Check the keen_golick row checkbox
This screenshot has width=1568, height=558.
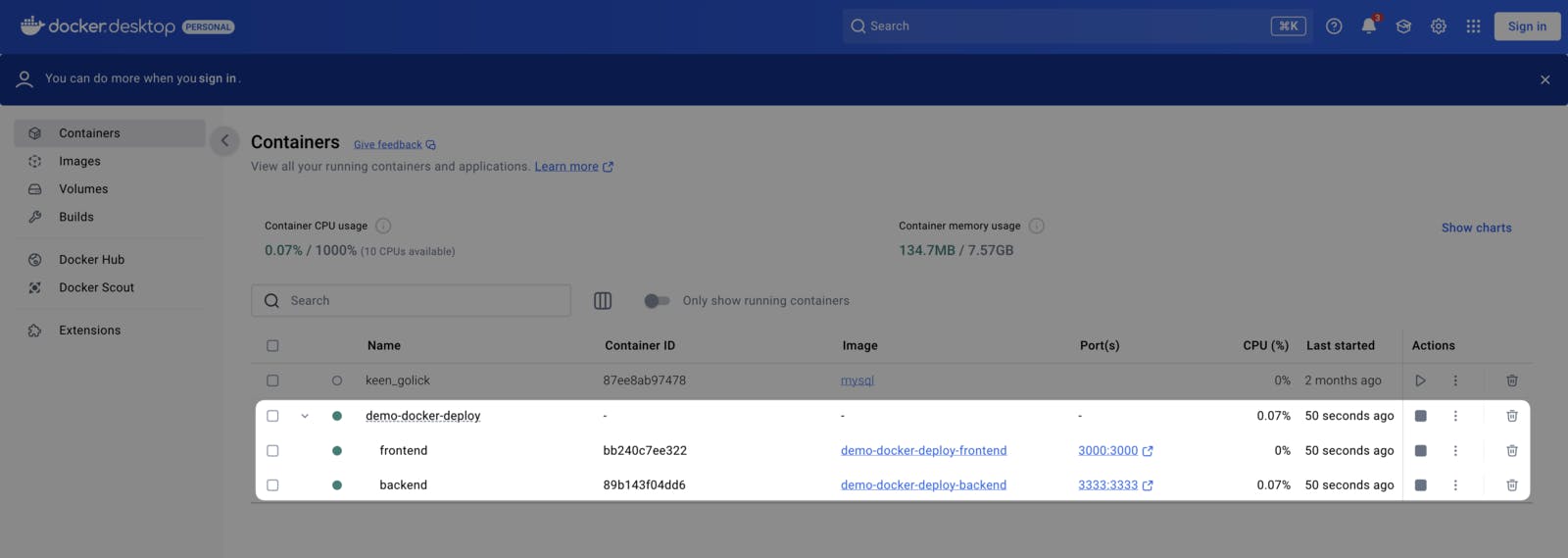[x=272, y=380]
